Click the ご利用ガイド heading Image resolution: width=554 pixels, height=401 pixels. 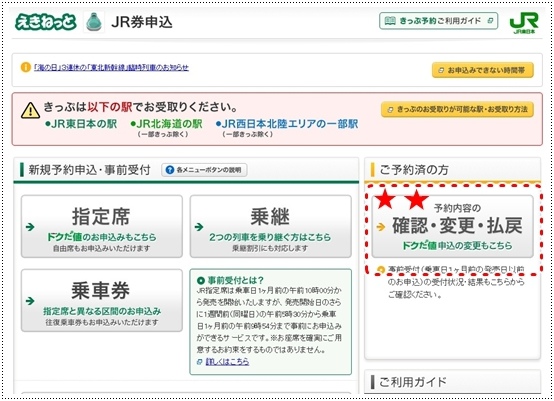point(413,382)
